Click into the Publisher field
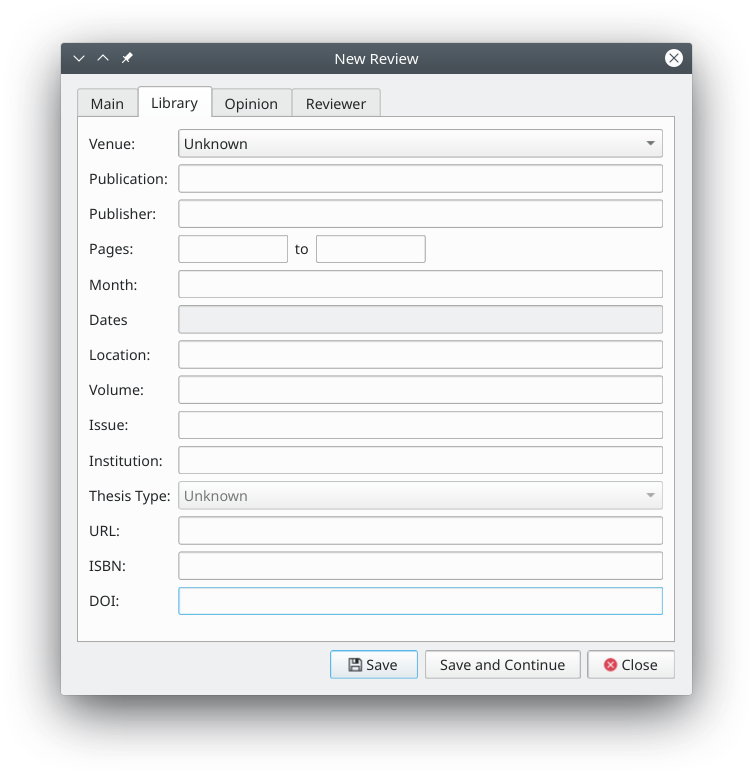 (x=420, y=214)
